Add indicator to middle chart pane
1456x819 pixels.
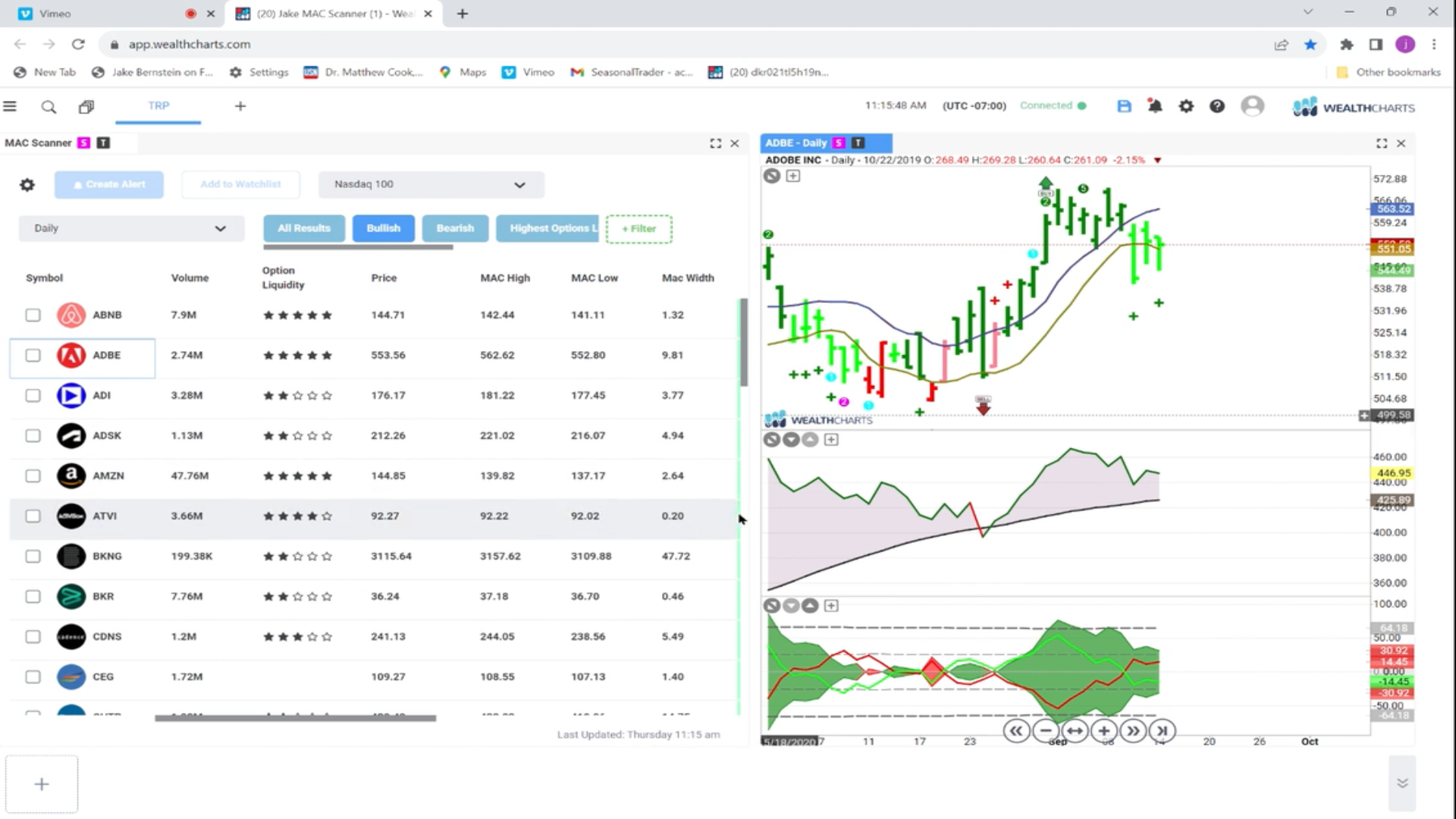point(831,440)
